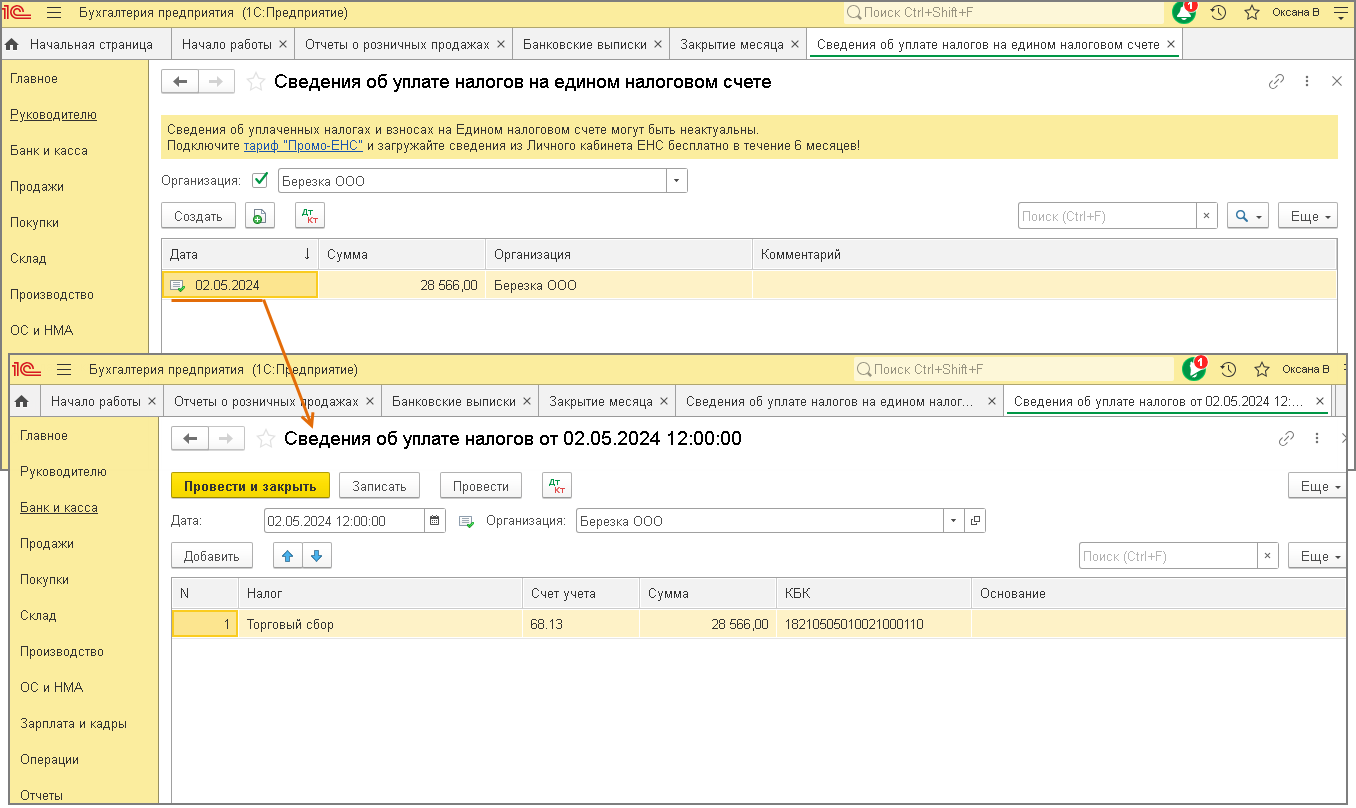Viewport: 1356px width, 808px height.
Task: Show Дт/Кт postings of the document
Action: coord(557,486)
